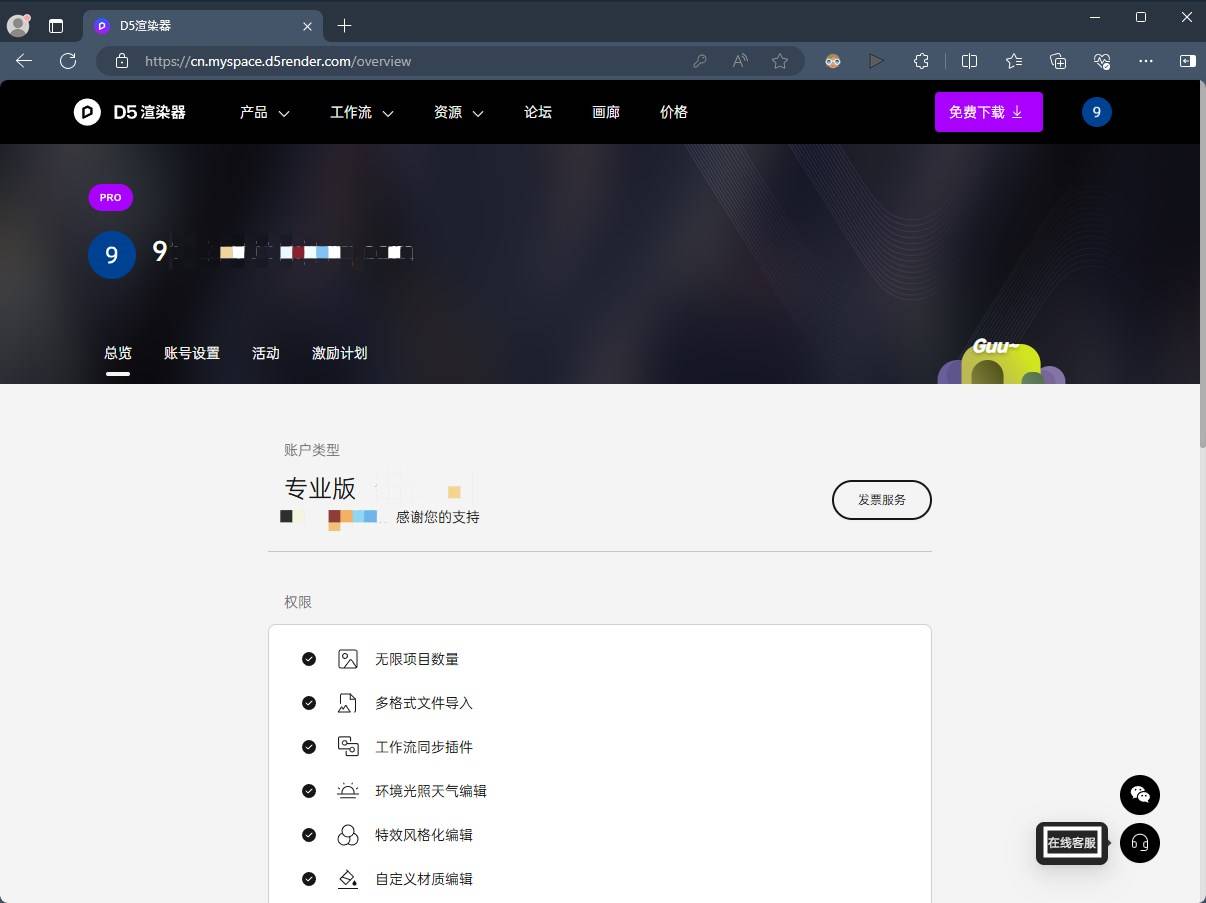Open the 价格 page

[x=674, y=112]
